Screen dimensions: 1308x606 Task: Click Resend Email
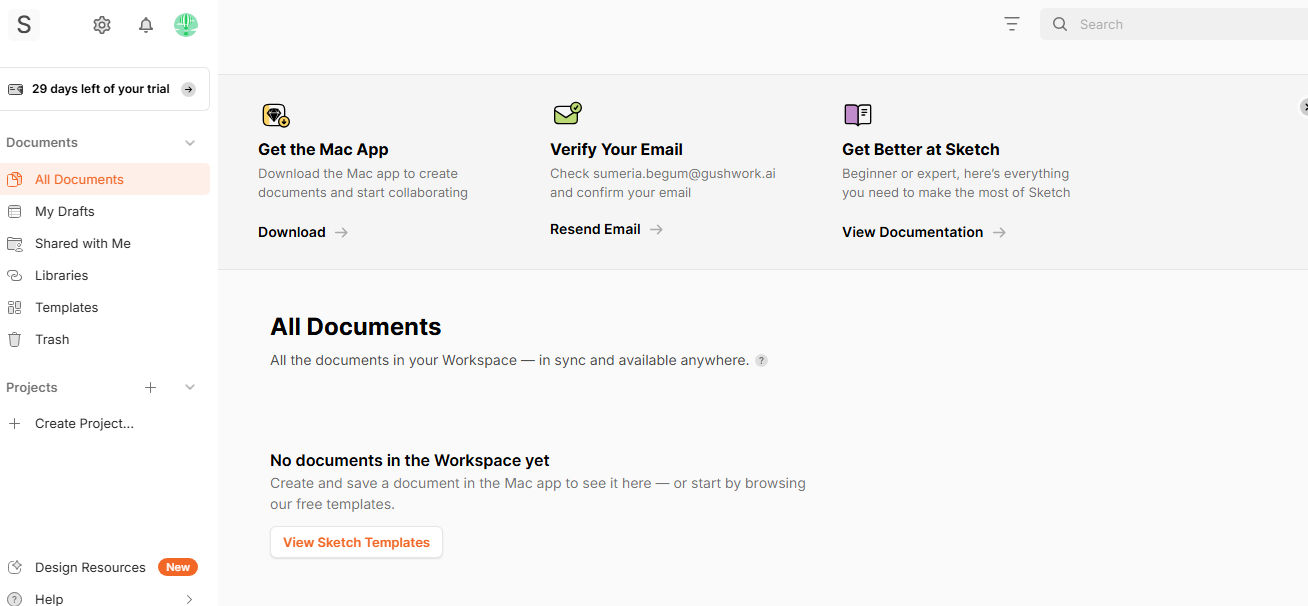(606, 229)
